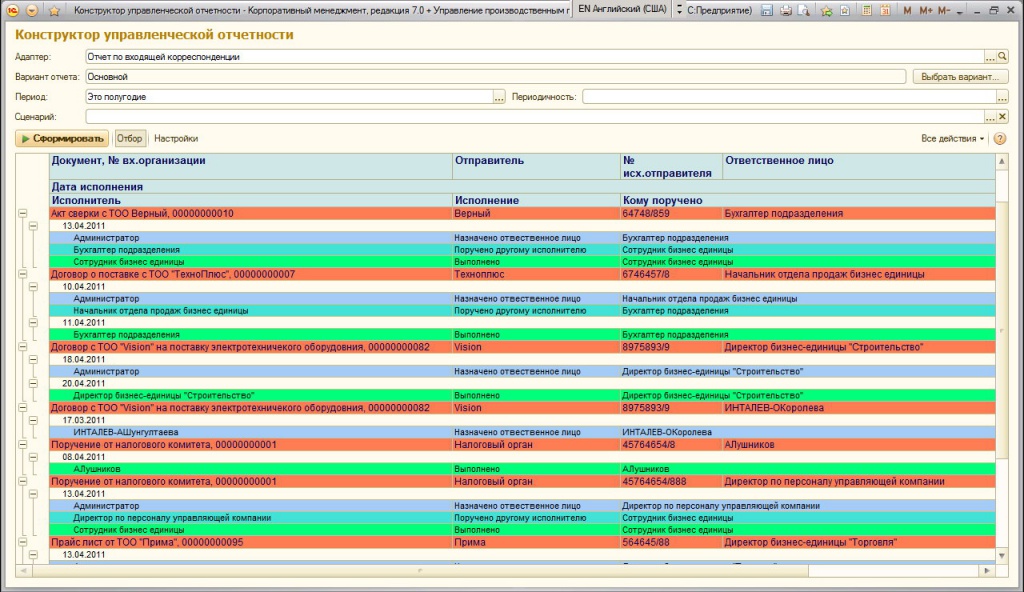Collapse the Акт сверки с ТОО Верный group
Image resolution: width=1024 pixels, height=592 pixels.
[x=22, y=213]
